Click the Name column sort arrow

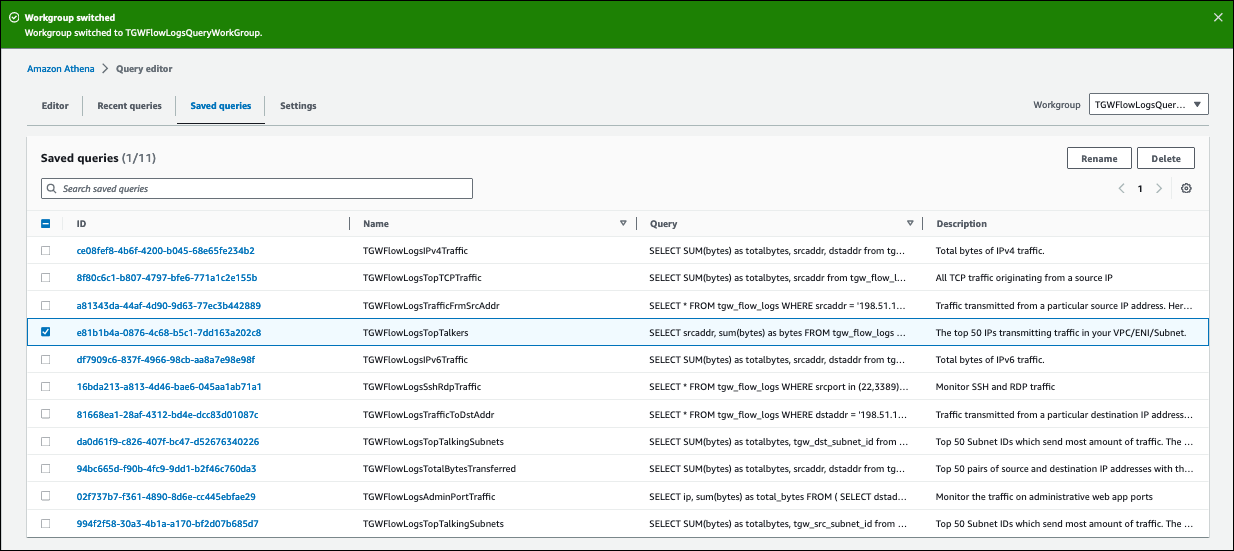[623, 224]
